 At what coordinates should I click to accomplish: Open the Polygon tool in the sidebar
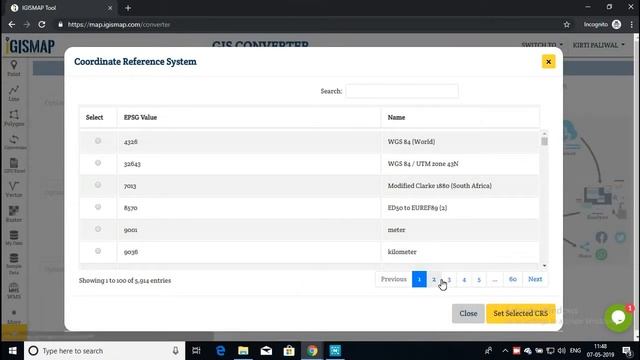coord(14,118)
